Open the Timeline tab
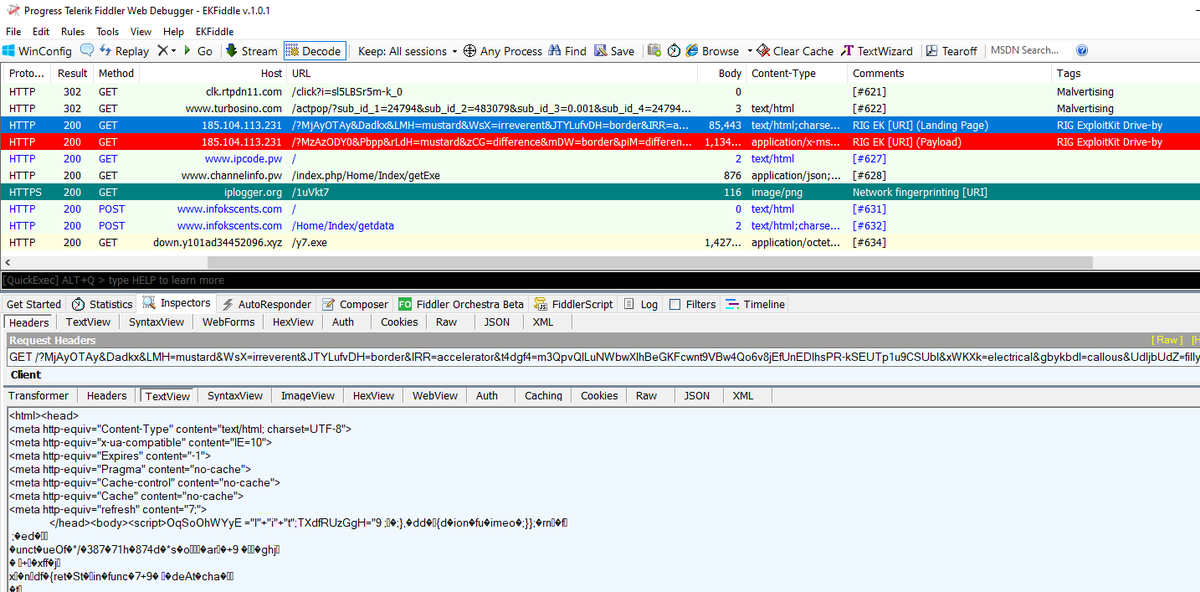The width and height of the screenshot is (1200, 592). 756,304
